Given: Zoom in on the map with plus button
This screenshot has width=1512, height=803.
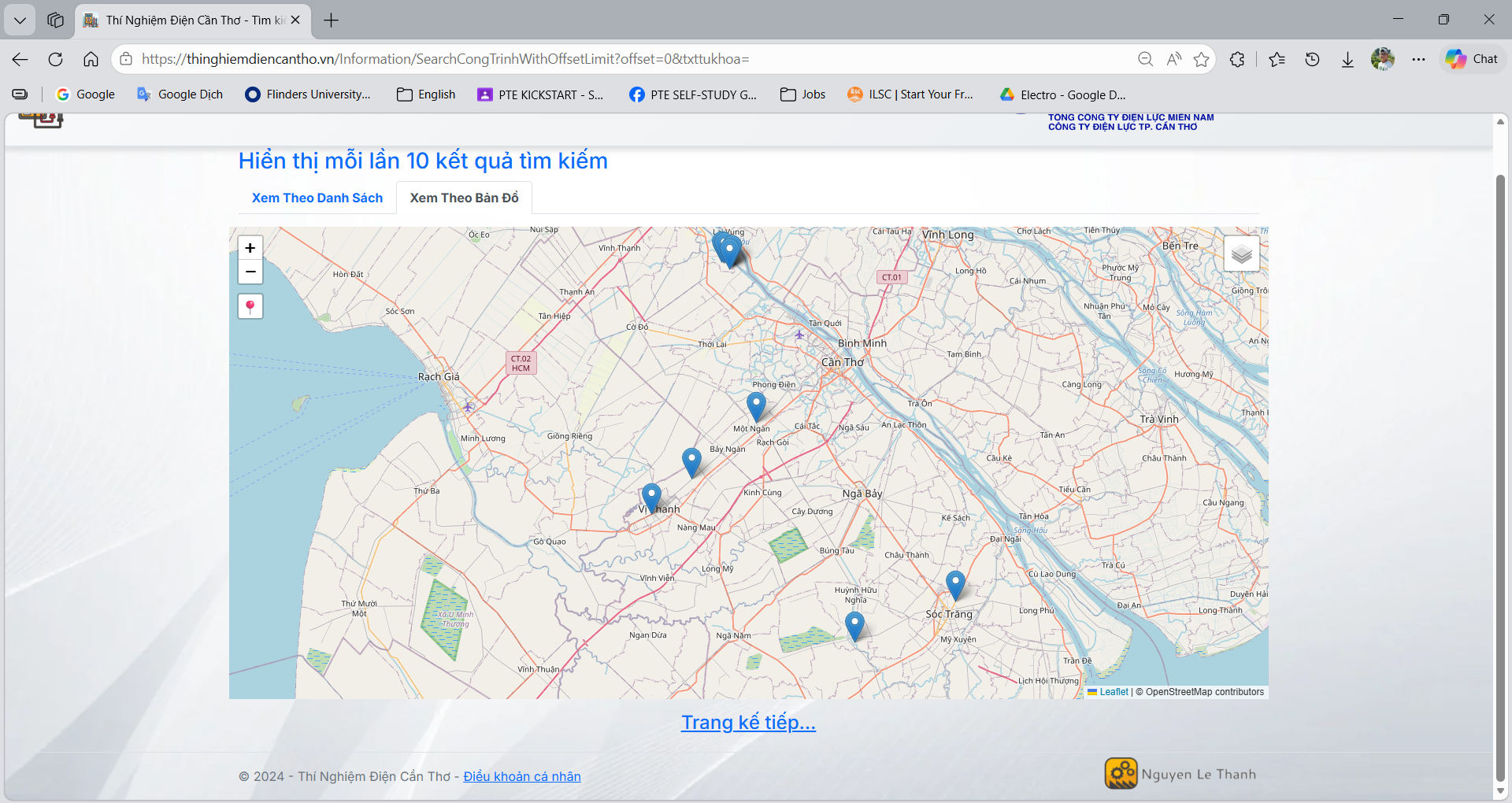Looking at the screenshot, I should [250, 248].
